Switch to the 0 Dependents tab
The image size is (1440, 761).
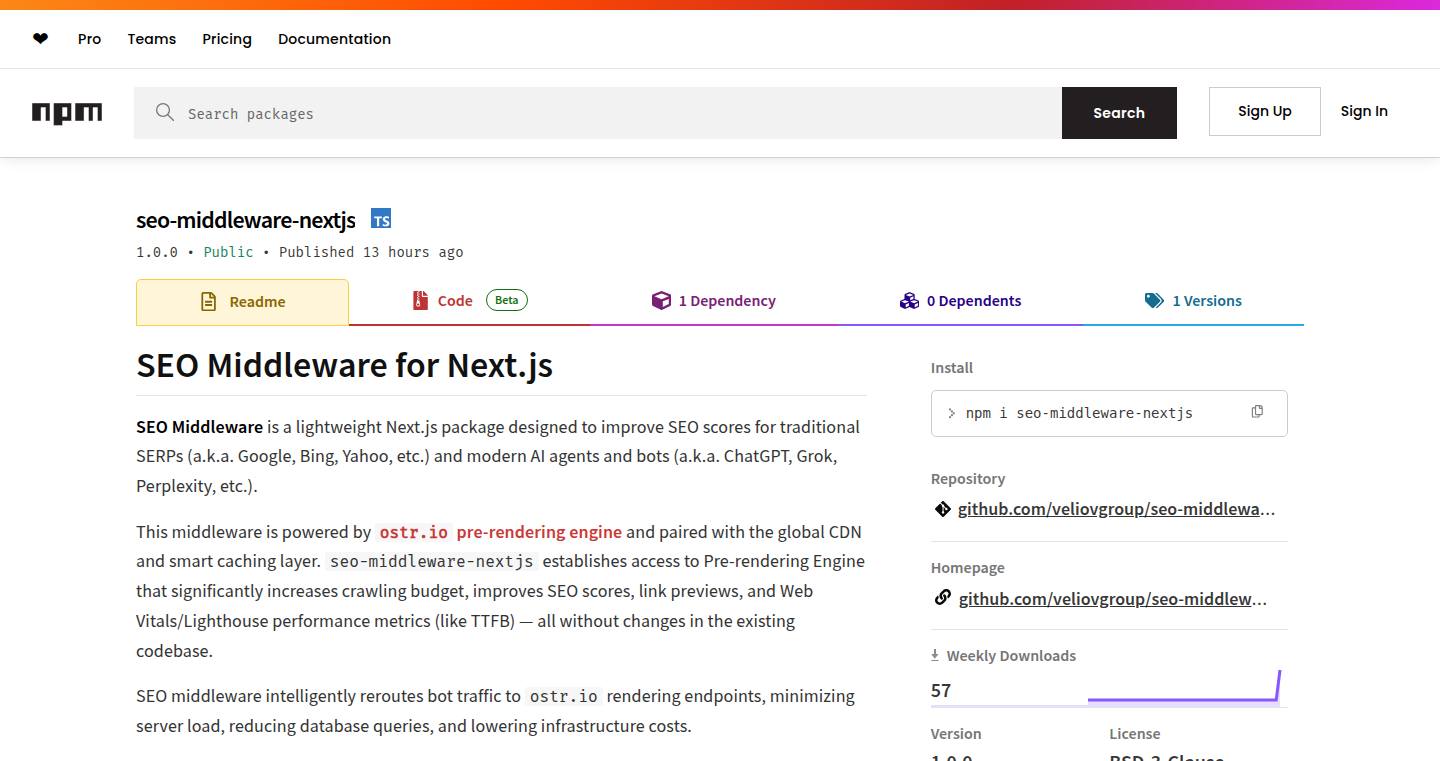click(960, 301)
